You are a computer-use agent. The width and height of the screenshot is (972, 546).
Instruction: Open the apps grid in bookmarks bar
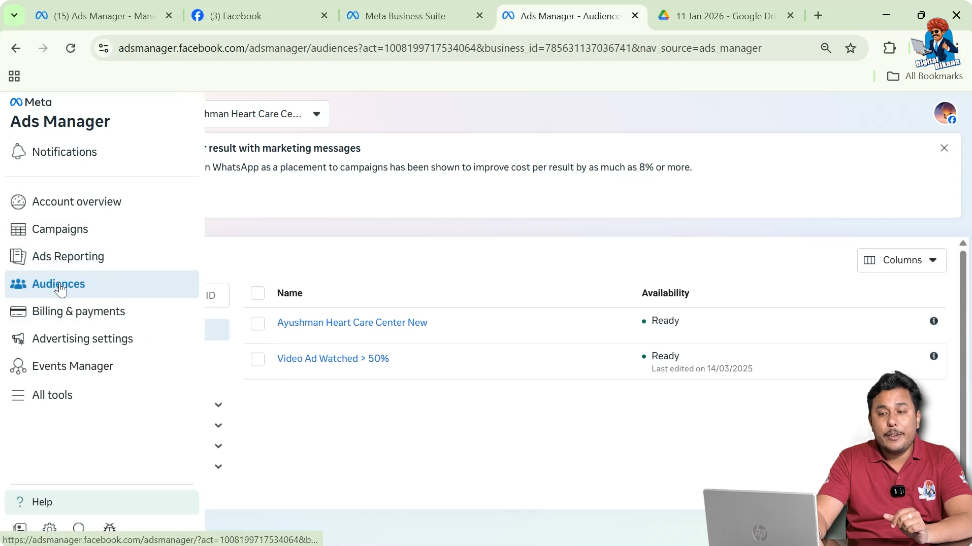click(x=14, y=76)
